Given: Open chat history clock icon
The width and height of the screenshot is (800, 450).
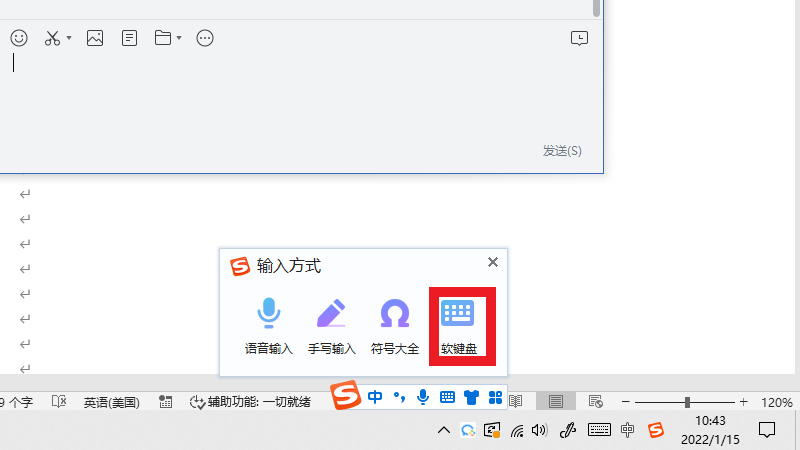Looking at the screenshot, I should click(579, 38).
